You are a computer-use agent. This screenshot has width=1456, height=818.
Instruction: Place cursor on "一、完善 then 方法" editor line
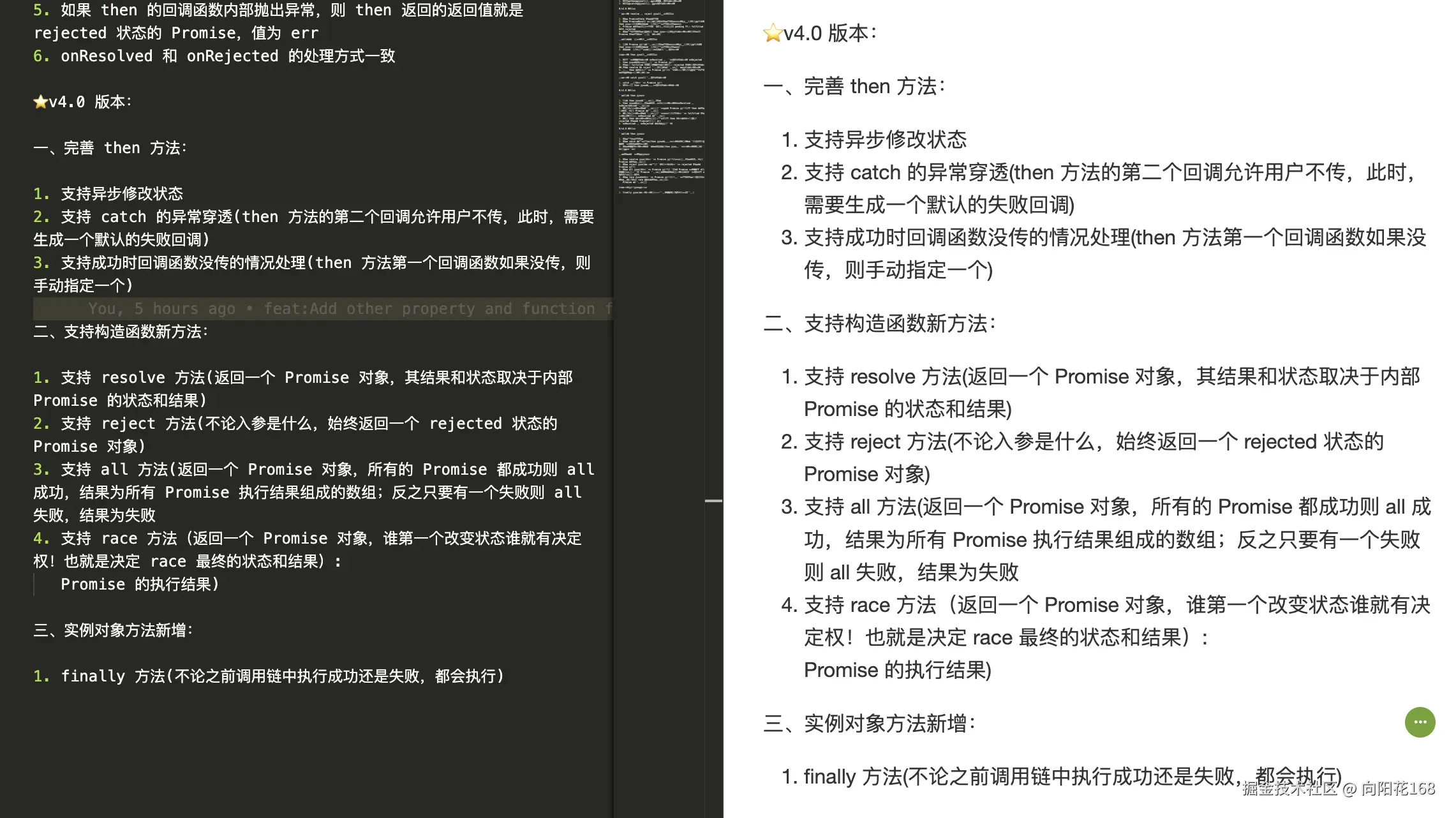pyautogui.click(x=110, y=148)
